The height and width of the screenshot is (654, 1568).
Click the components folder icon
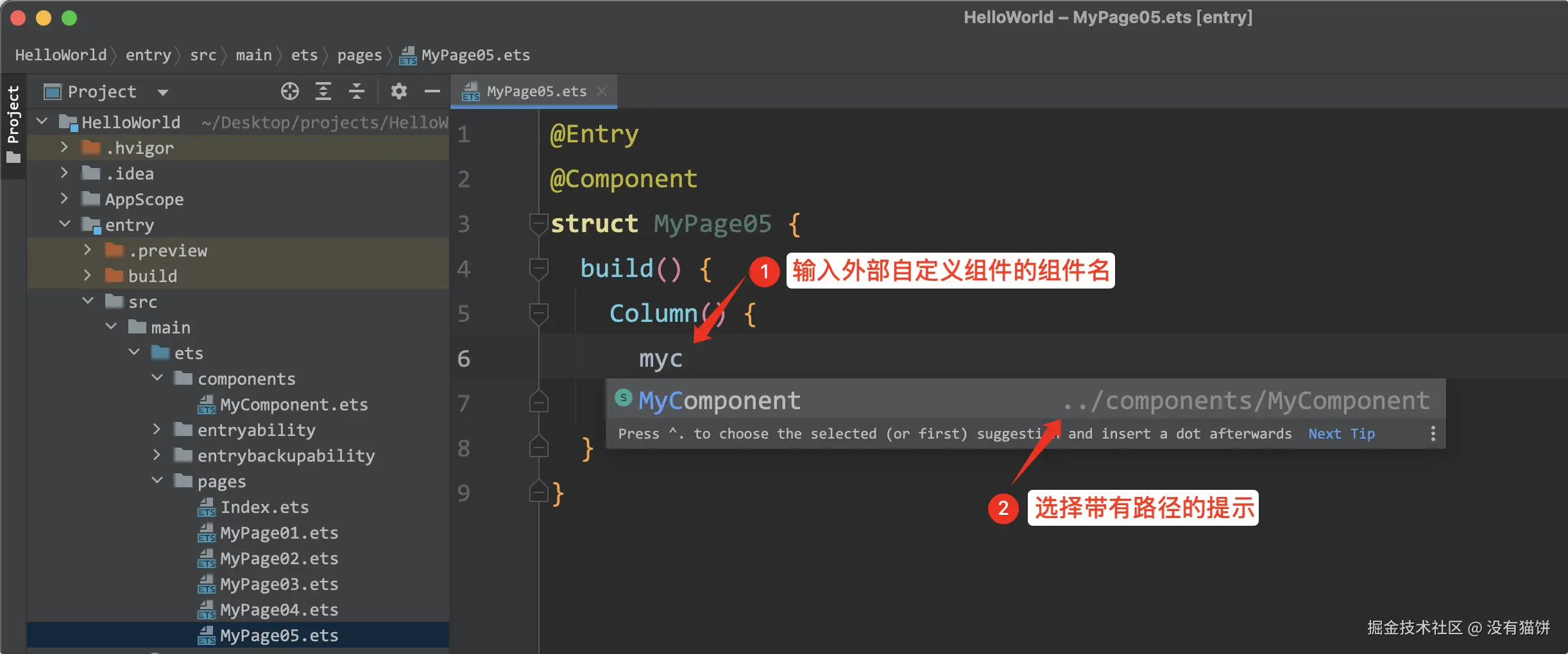click(183, 378)
